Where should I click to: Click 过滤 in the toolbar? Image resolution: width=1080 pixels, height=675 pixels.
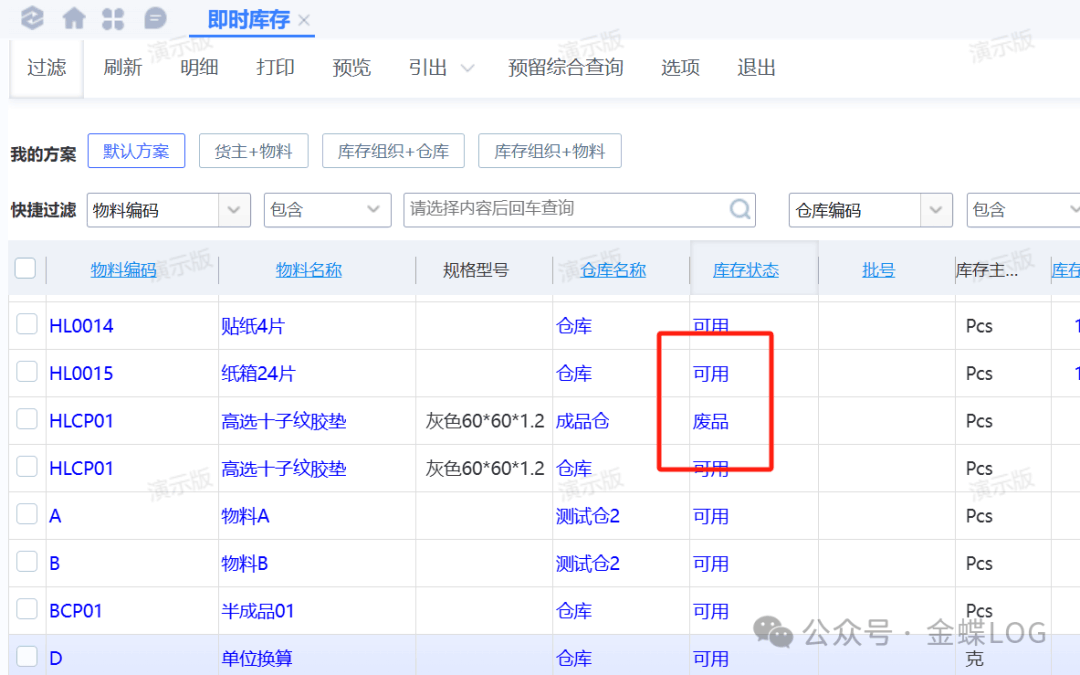[46, 68]
